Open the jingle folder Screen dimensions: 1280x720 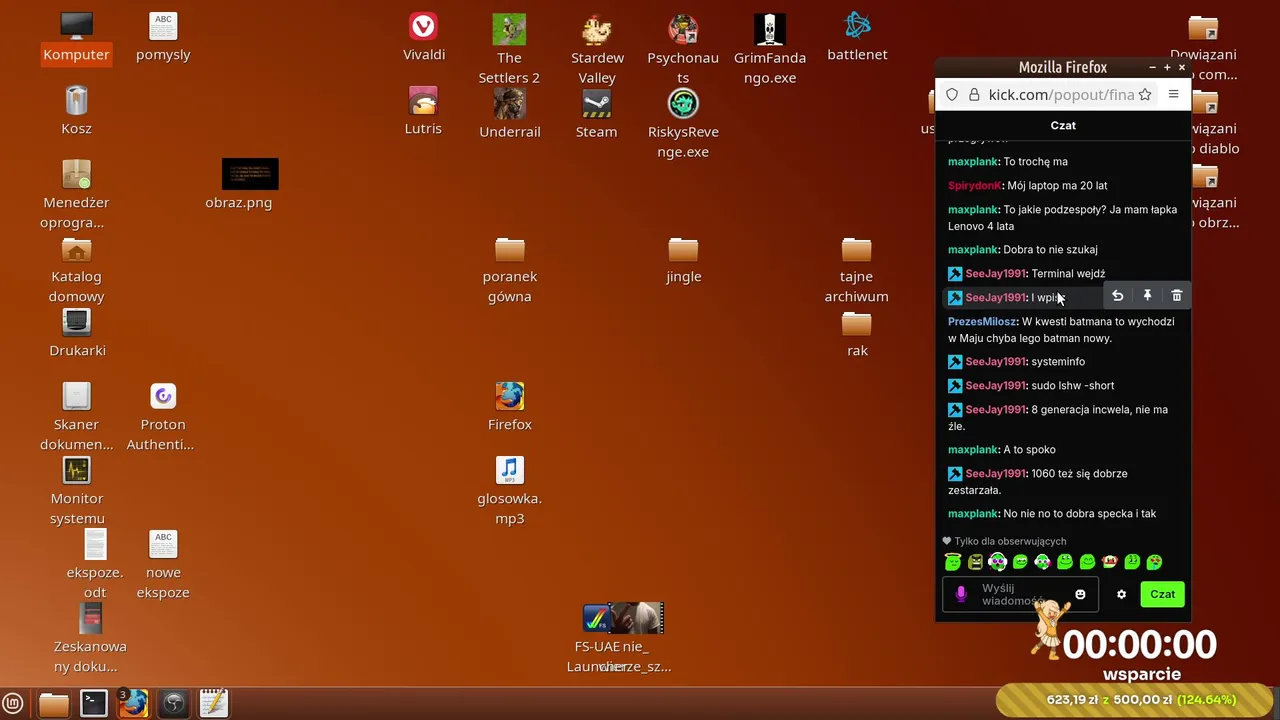click(684, 259)
